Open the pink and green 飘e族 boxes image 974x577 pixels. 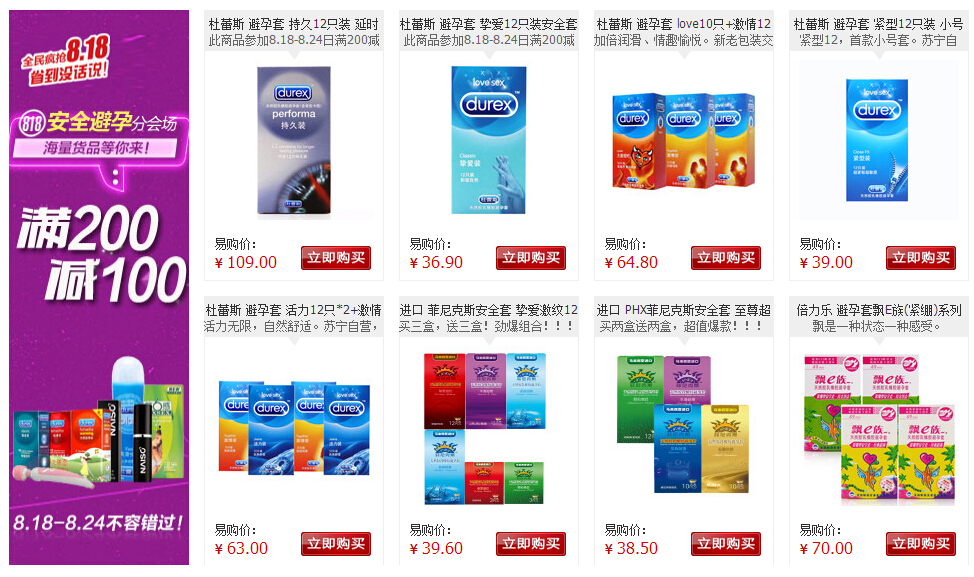point(879,429)
